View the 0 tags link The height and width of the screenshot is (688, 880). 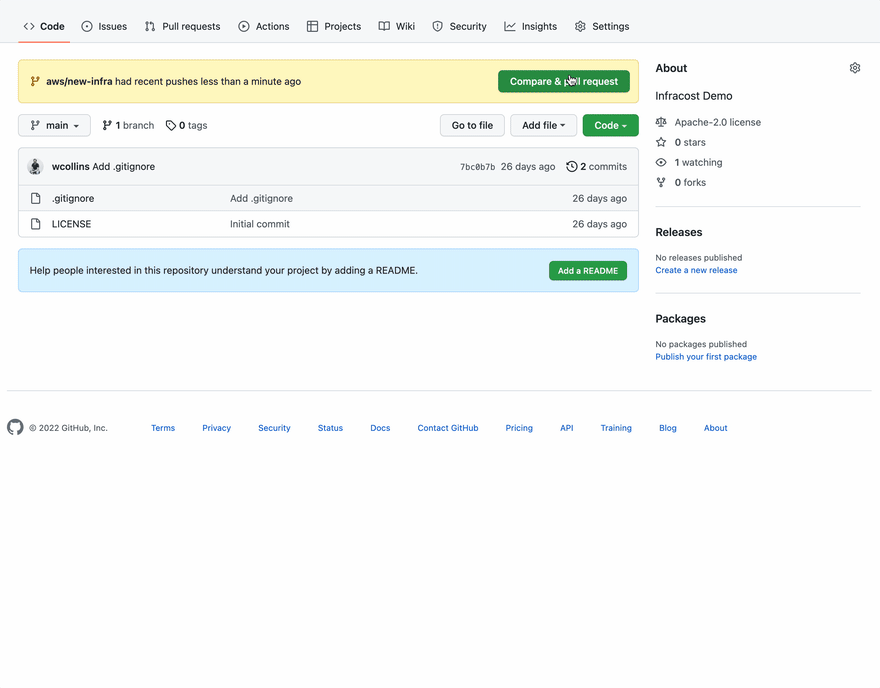[x=186, y=125]
